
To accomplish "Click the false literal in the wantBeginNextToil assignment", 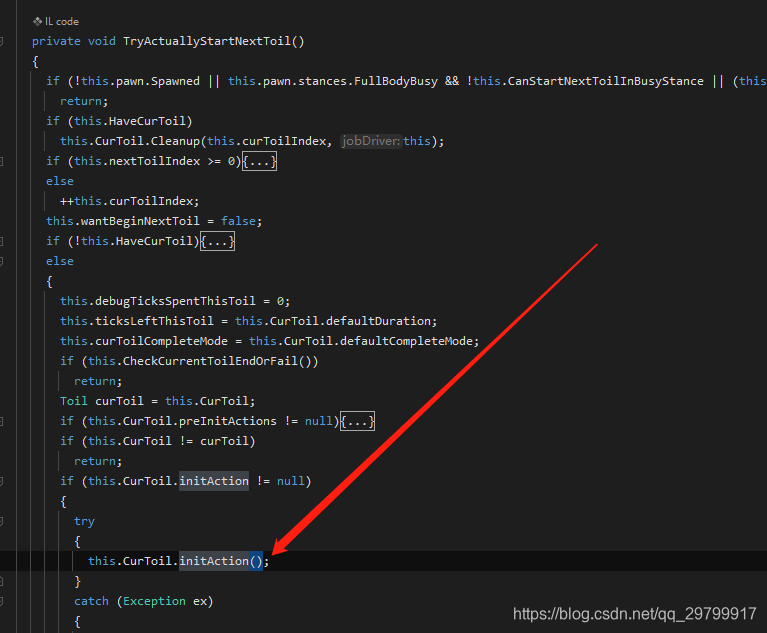I will pos(238,221).
